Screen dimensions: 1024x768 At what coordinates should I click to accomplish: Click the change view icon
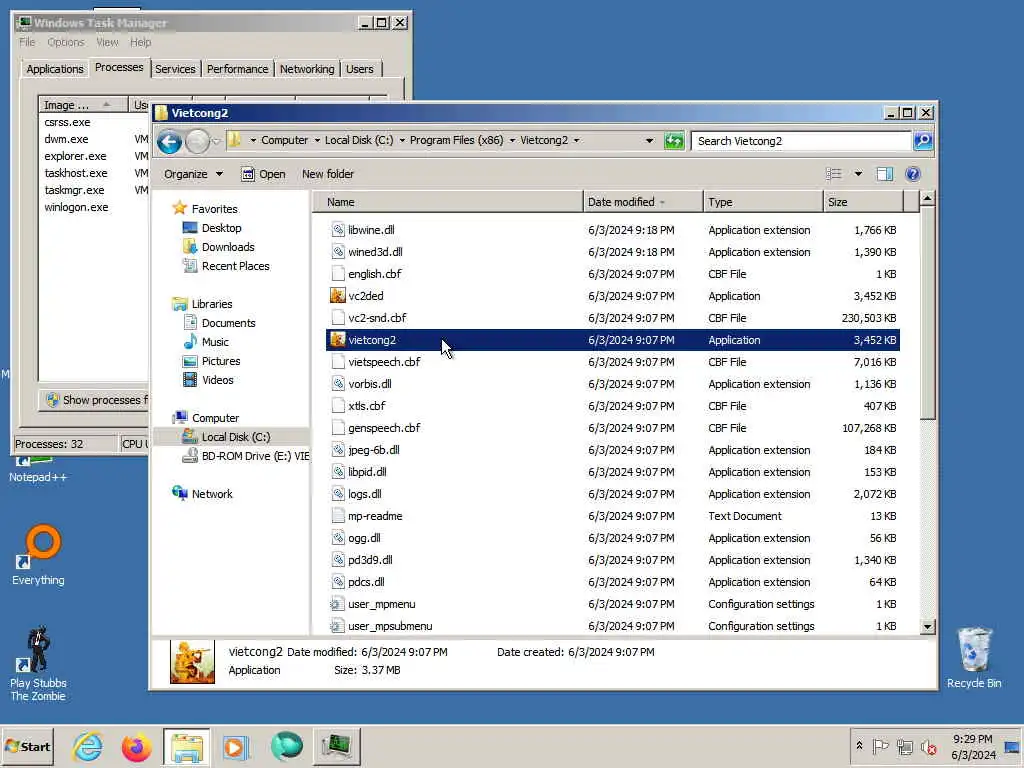834,174
